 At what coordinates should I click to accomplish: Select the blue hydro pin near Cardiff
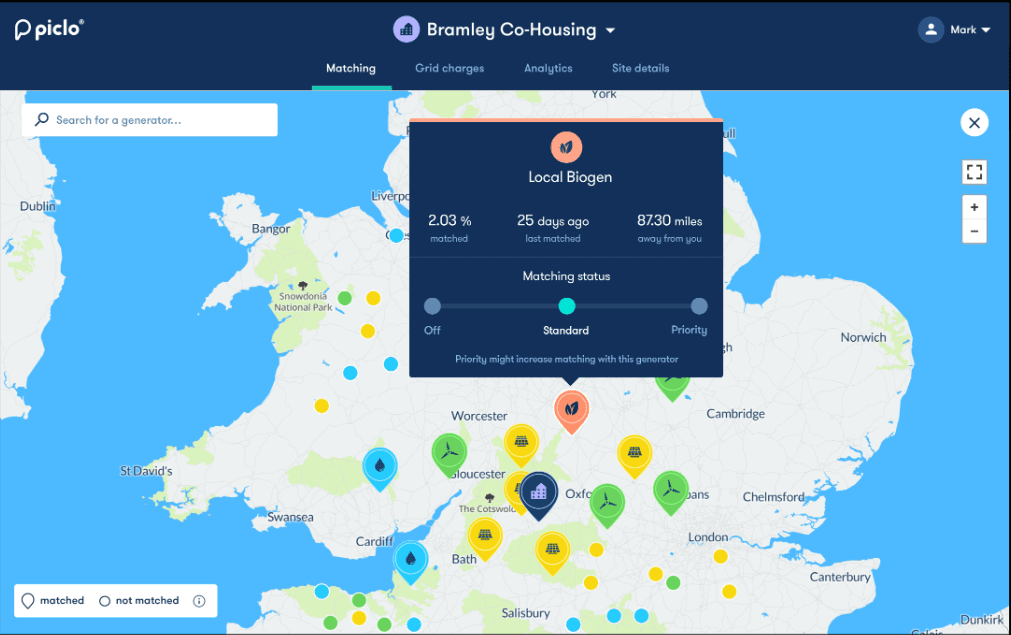point(411,562)
